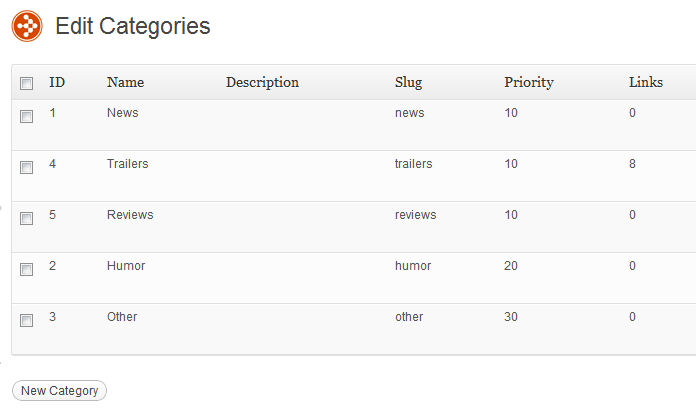
Task: Toggle the select-all checkbox in header
Action: [27, 83]
